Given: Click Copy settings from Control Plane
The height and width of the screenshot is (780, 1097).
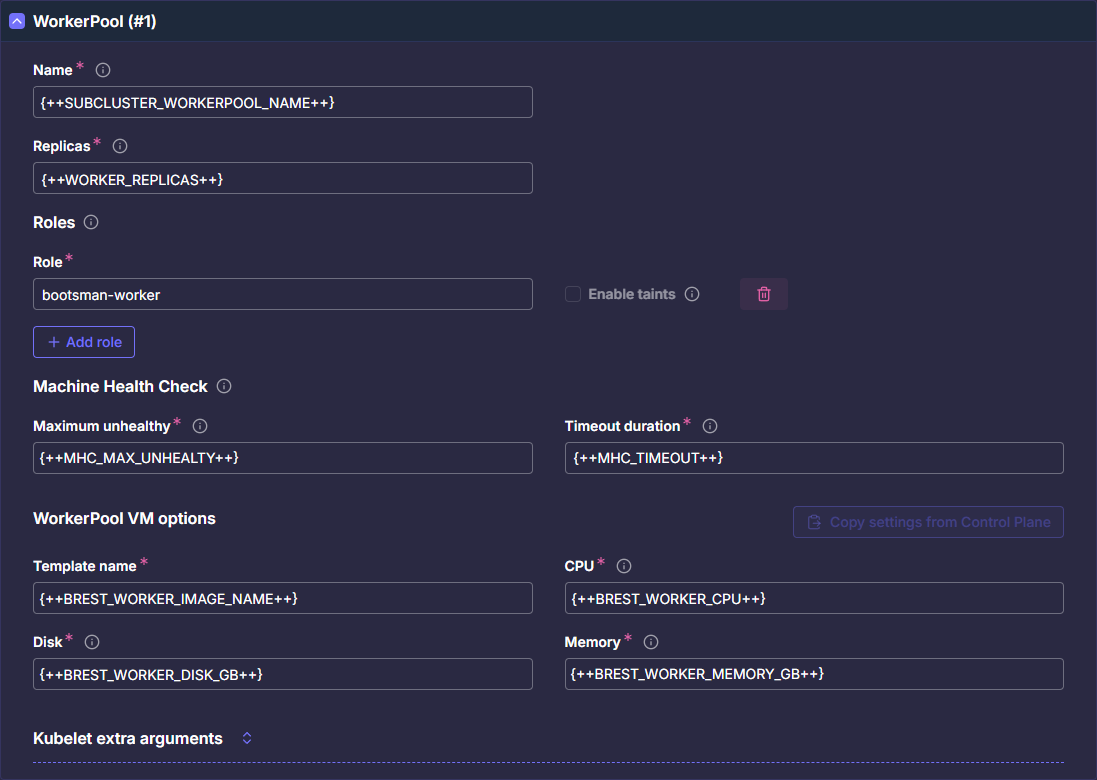Looking at the screenshot, I should 928,521.
